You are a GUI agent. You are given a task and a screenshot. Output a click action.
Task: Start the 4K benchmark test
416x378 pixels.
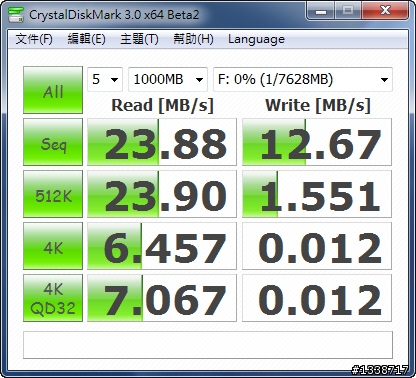click(x=53, y=246)
